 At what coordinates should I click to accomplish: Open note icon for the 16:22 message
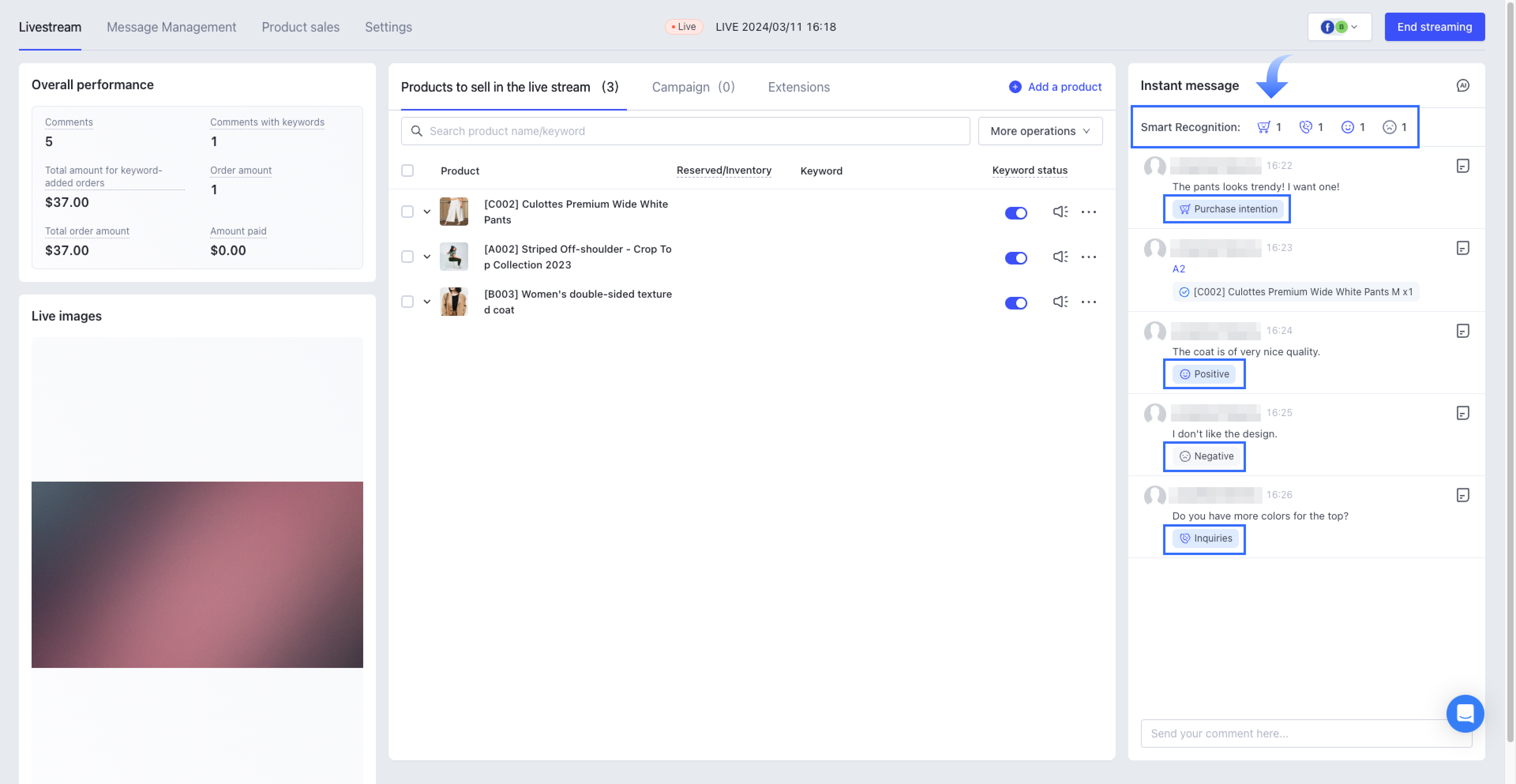1462,166
